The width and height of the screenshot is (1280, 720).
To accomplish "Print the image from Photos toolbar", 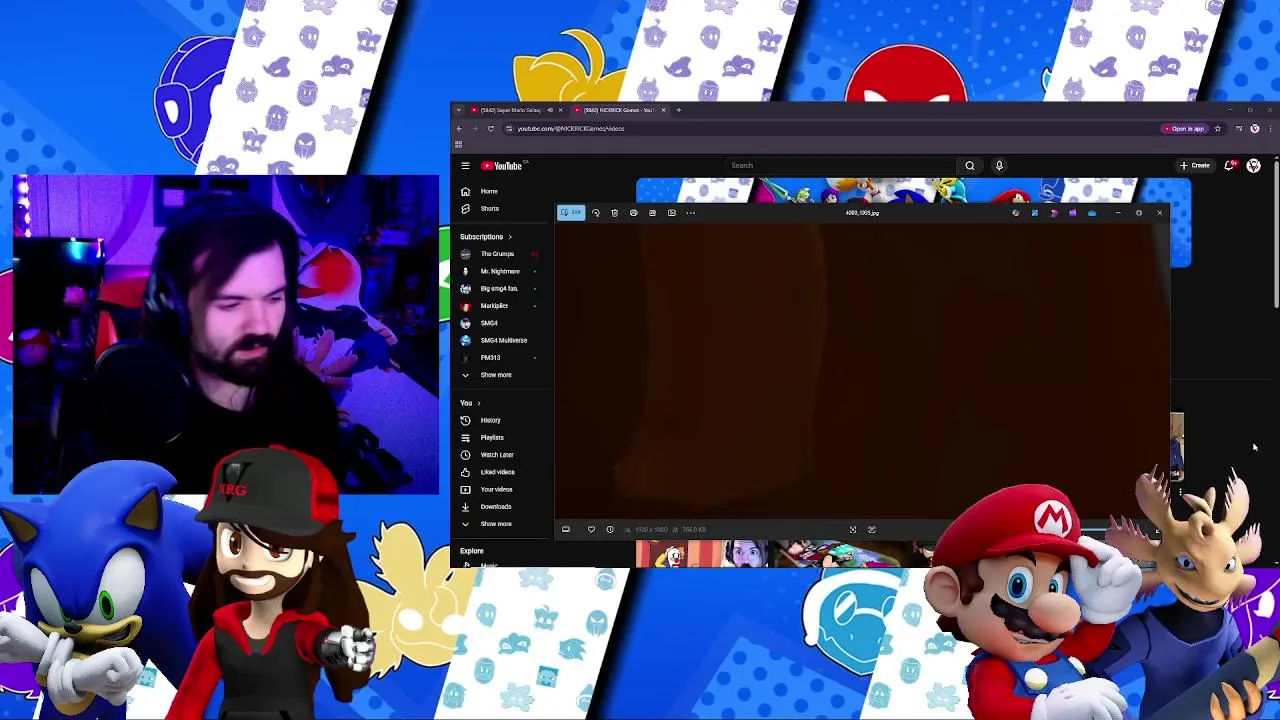I will [634, 213].
